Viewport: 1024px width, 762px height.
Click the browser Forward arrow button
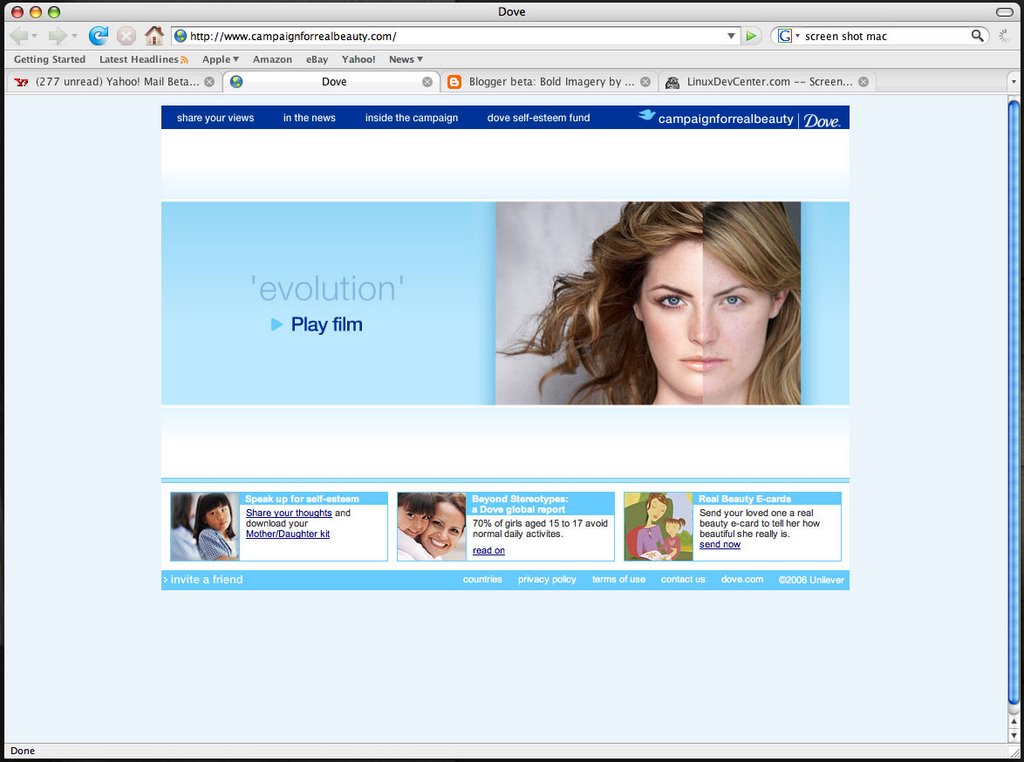pyautogui.click(x=57, y=35)
